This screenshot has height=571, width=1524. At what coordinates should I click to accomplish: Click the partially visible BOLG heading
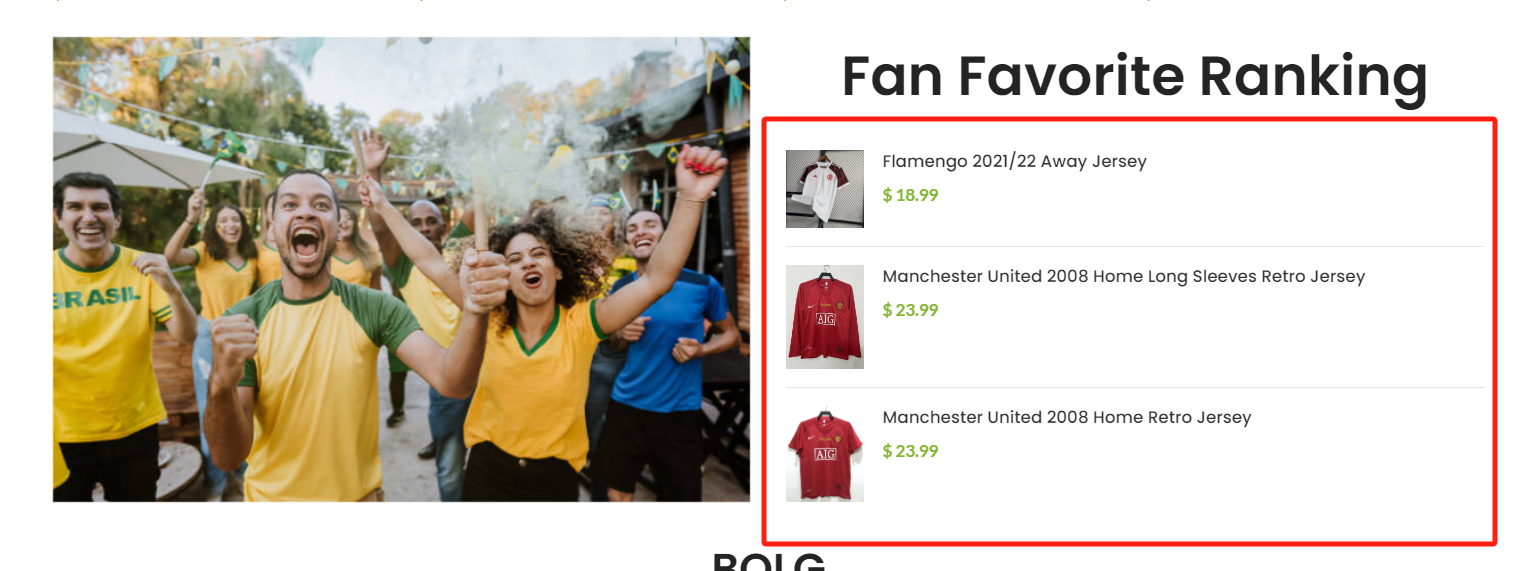point(768,561)
